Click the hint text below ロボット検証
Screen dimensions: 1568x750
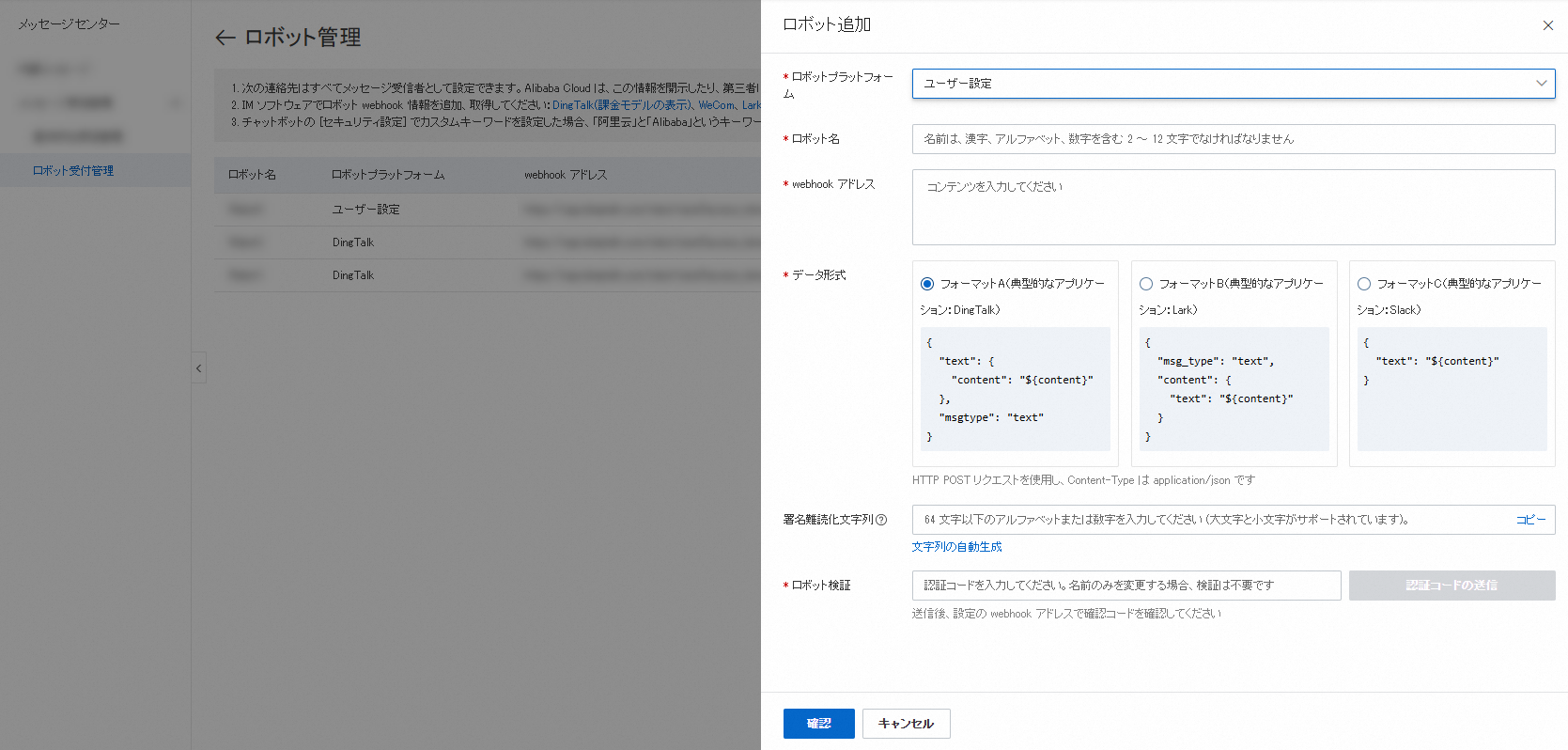pyautogui.click(x=1066, y=614)
